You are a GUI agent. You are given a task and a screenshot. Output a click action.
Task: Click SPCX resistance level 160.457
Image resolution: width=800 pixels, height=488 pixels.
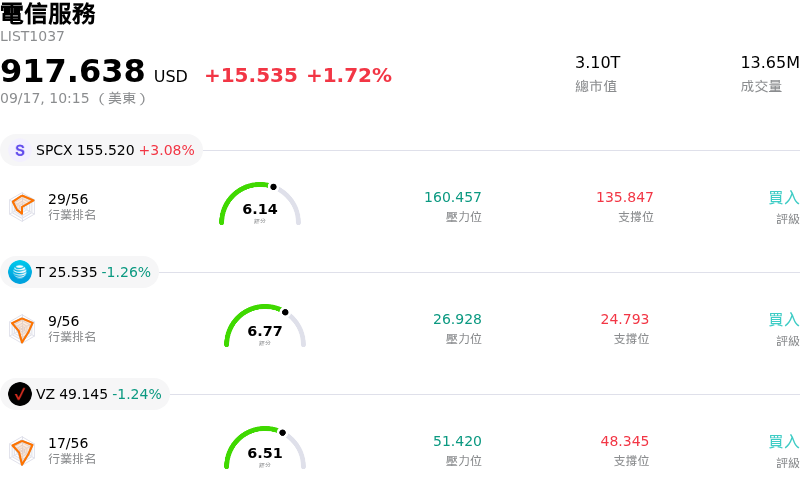point(453,197)
